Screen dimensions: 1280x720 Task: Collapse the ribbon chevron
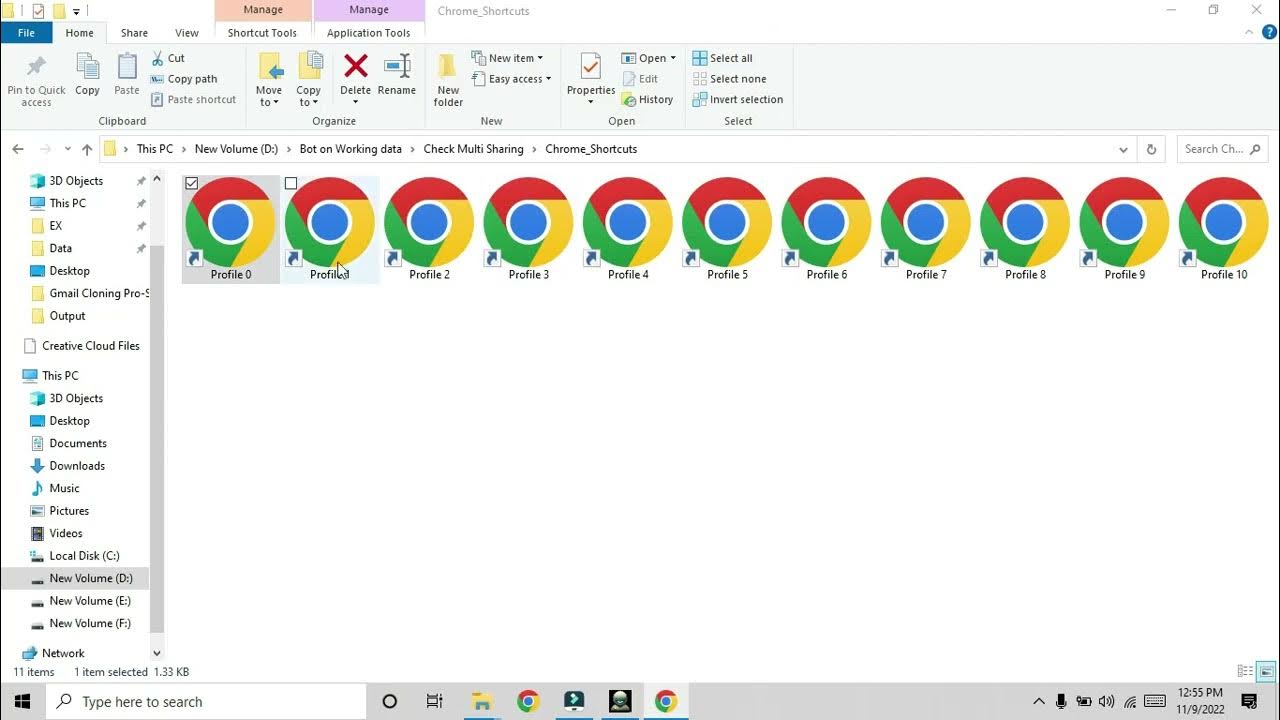coord(1250,32)
